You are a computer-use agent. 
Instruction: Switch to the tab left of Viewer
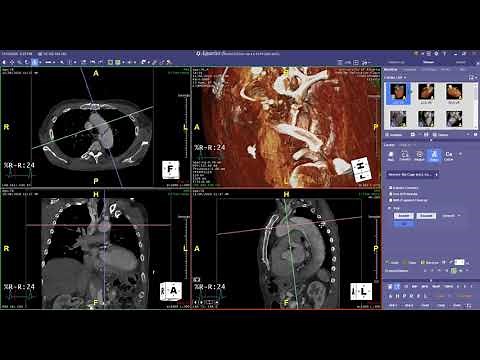(396, 62)
